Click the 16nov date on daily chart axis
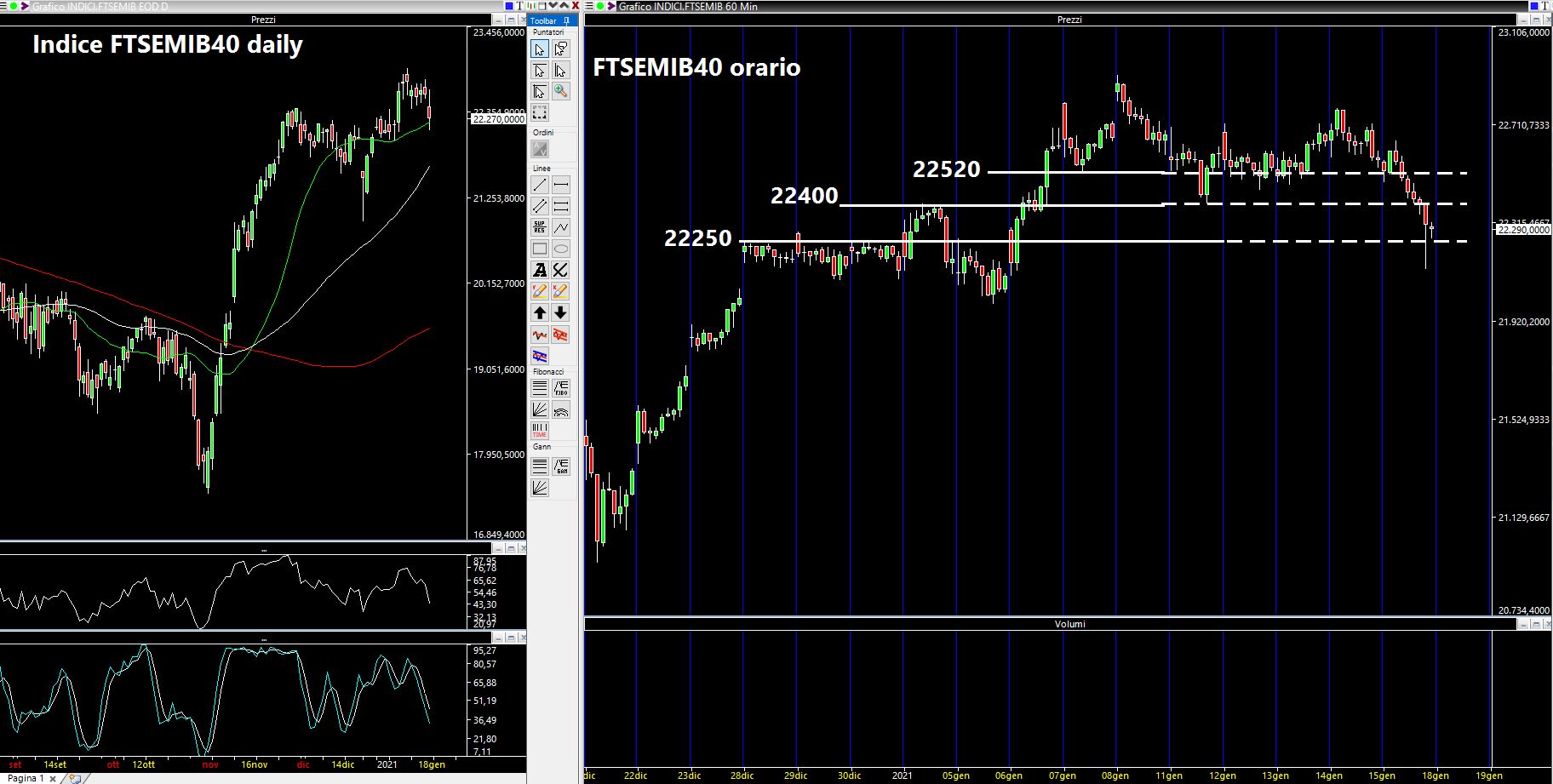This screenshot has height=784, width=1553. [254, 764]
